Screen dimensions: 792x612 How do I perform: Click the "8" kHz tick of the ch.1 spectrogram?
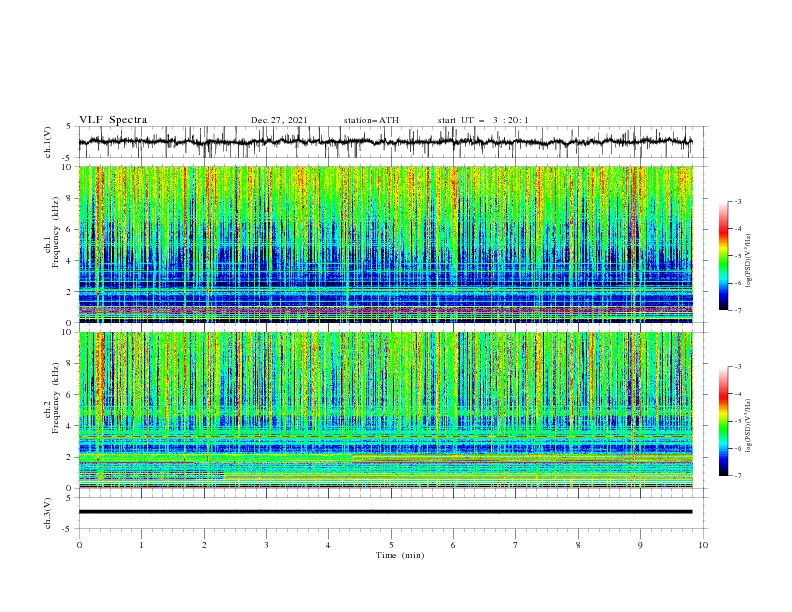70,198
